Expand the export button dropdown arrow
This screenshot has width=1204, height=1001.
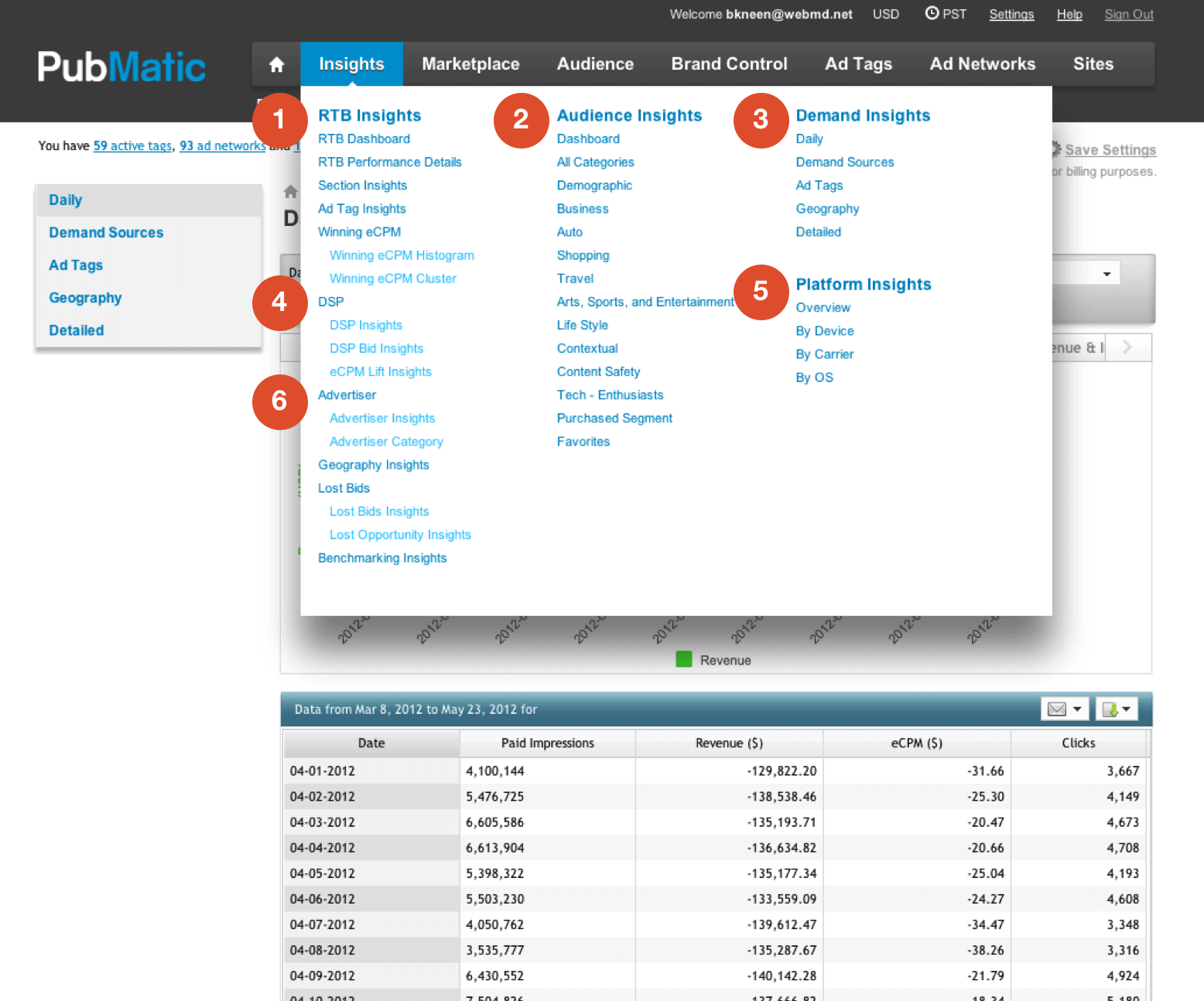(1127, 709)
